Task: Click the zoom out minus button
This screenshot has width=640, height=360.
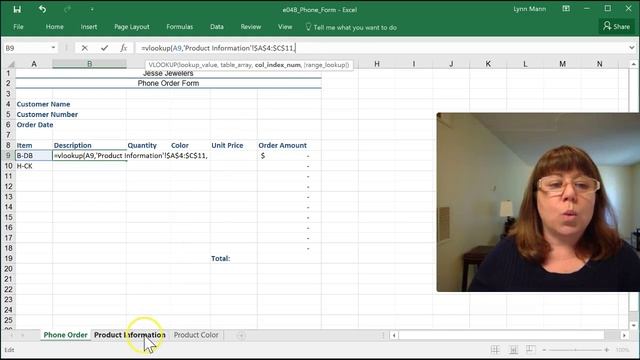Action: point(544,350)
